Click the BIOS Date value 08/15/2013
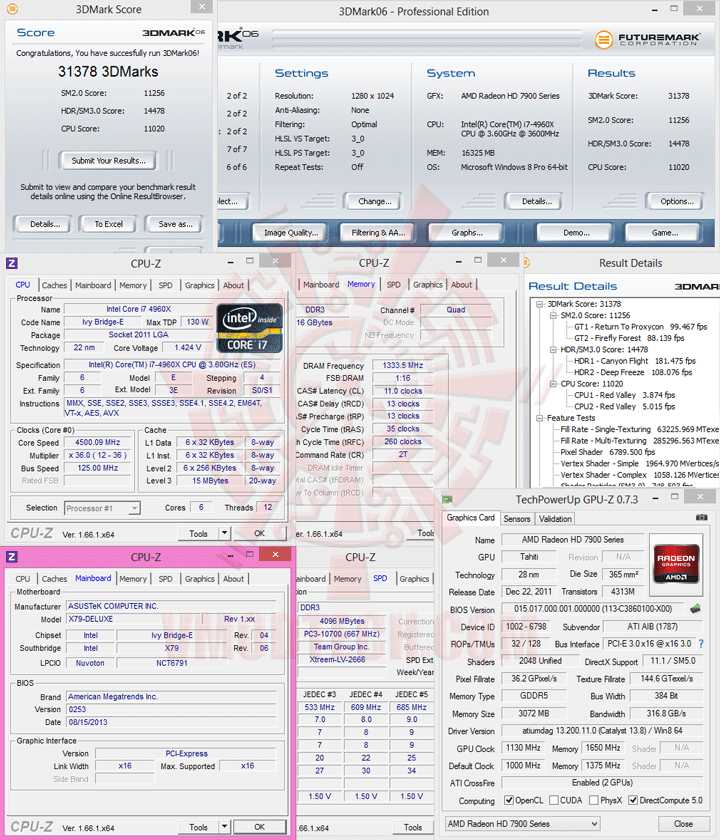 pyautogui.click(x=171, y=722)
